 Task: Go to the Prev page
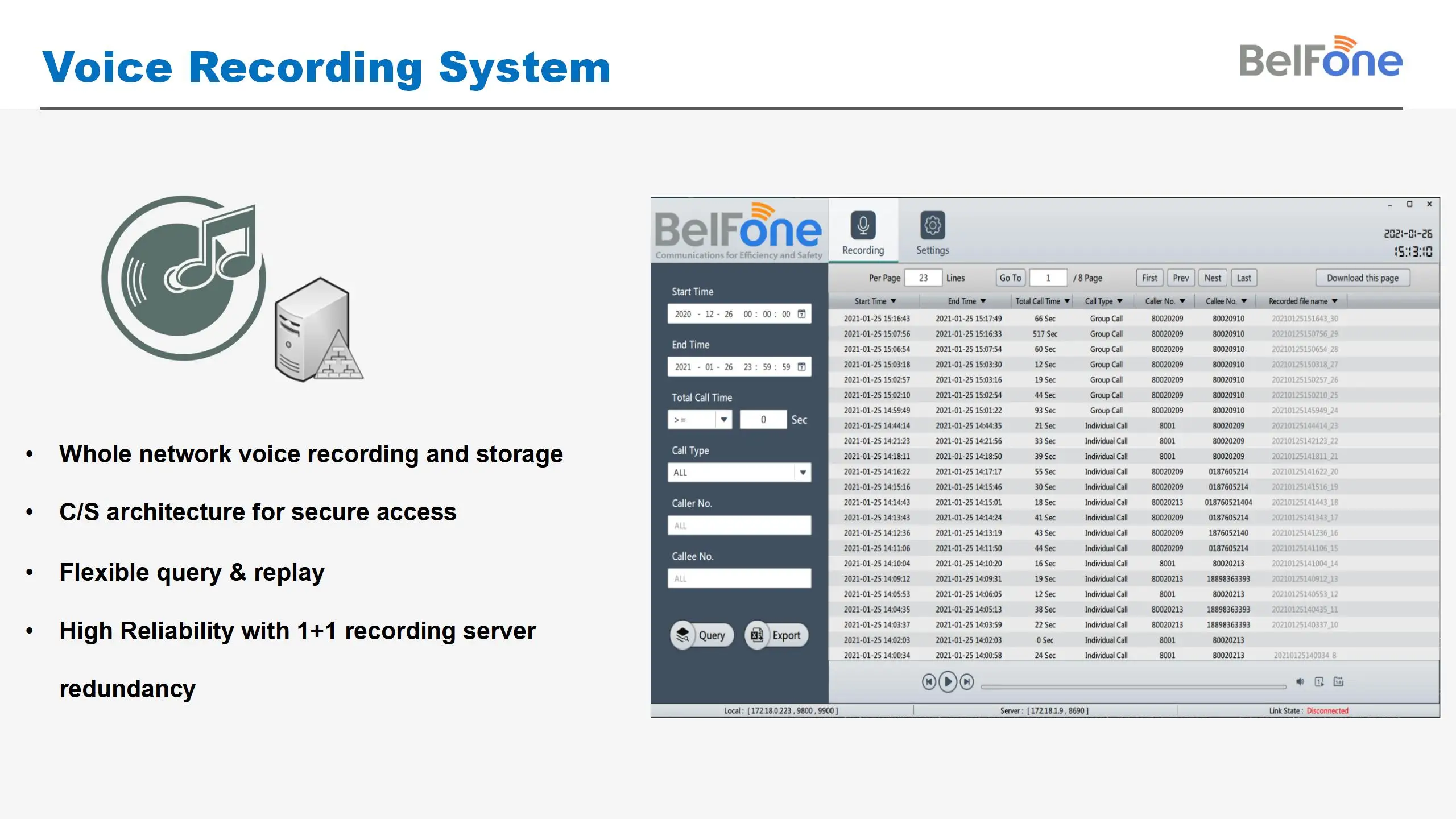point(1181,278)
